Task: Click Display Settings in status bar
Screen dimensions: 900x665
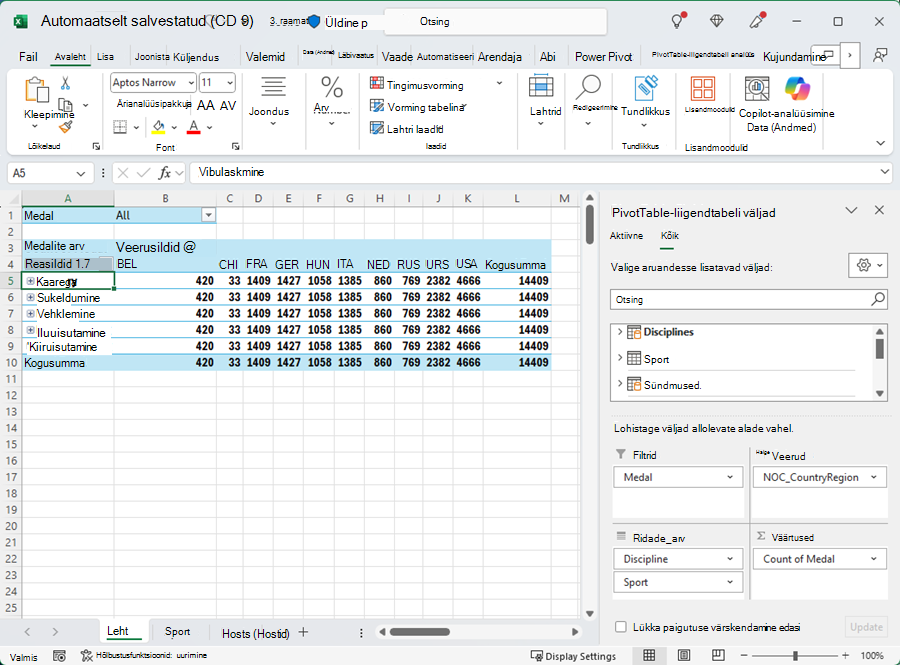Action: click(x=573, y=656)
